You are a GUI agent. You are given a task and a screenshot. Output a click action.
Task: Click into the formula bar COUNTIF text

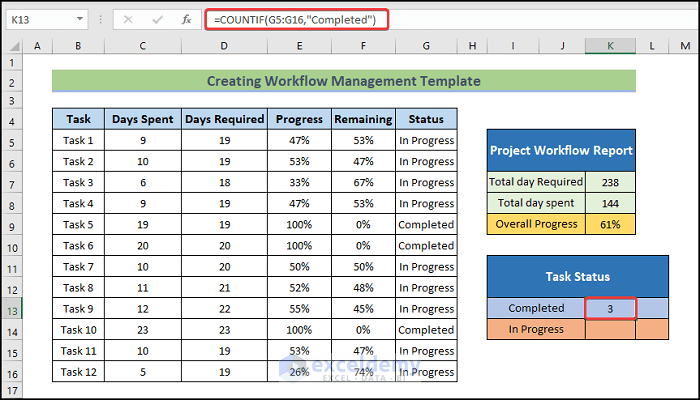[x=295, y=20]
